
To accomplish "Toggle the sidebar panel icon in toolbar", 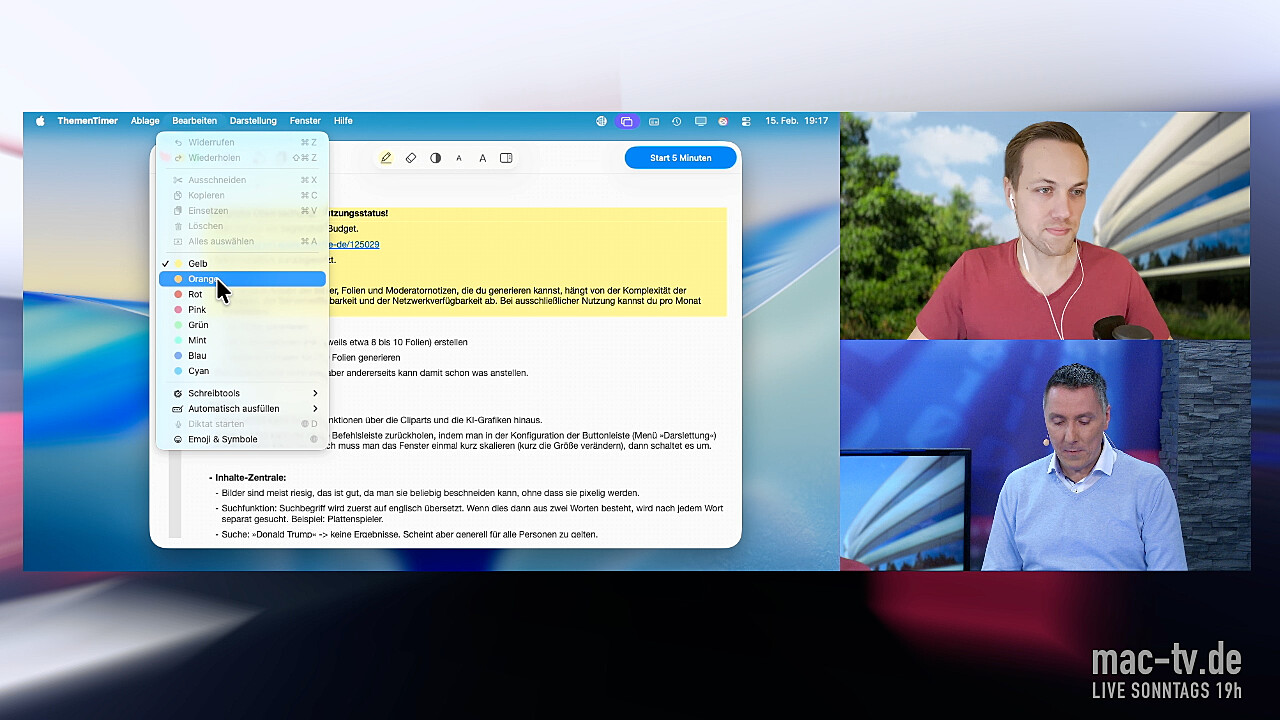I will click(506, 158).
